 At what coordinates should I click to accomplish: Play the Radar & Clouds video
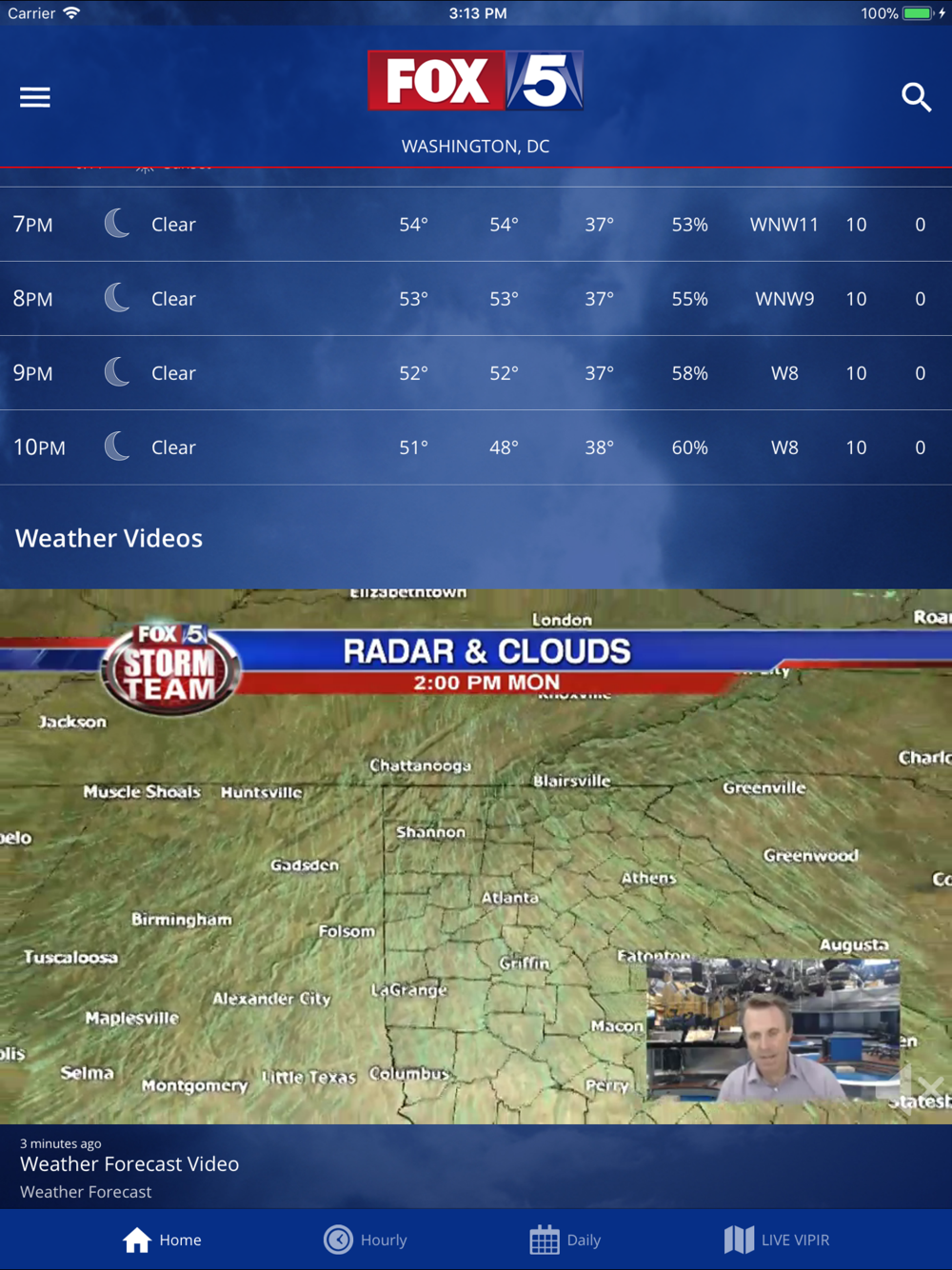click(476, 857)
